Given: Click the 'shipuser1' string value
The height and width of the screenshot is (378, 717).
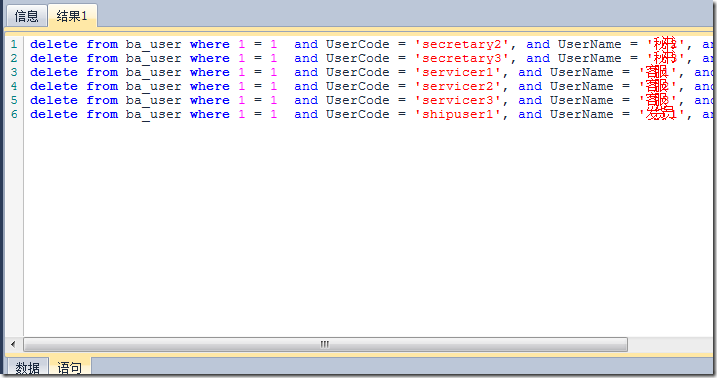Looking at the screenshot, I should point(458,114).
